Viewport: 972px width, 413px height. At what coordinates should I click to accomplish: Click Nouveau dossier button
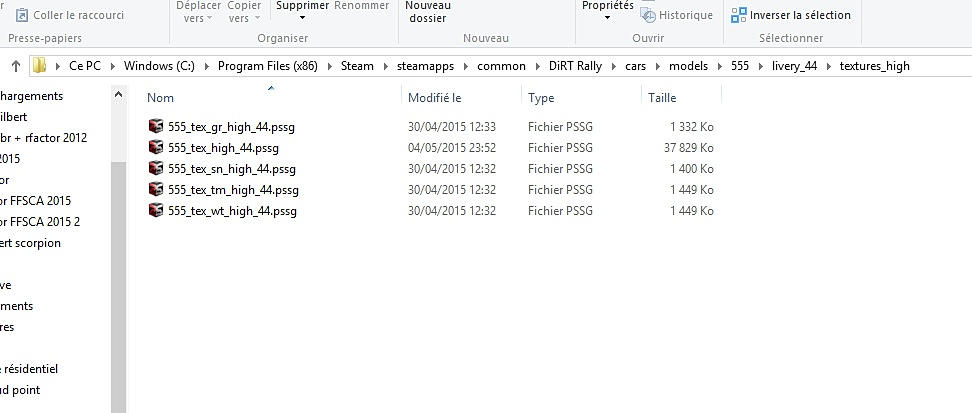pyautogui.click(x=428, y=12)
